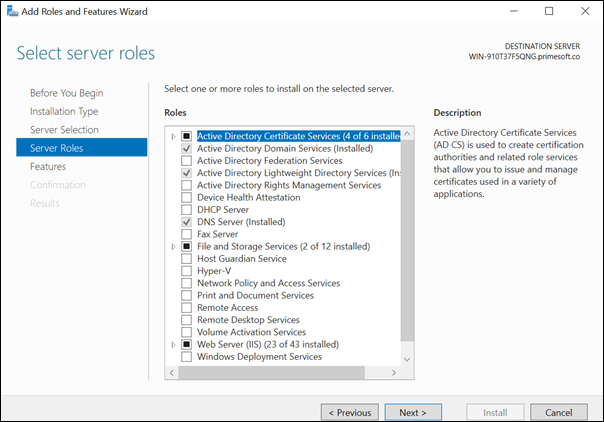Image resolution: width=604 pixels, height=422 pixels.
Task: Check Network Policy and Access Services
Action: (x=186, y=283)
